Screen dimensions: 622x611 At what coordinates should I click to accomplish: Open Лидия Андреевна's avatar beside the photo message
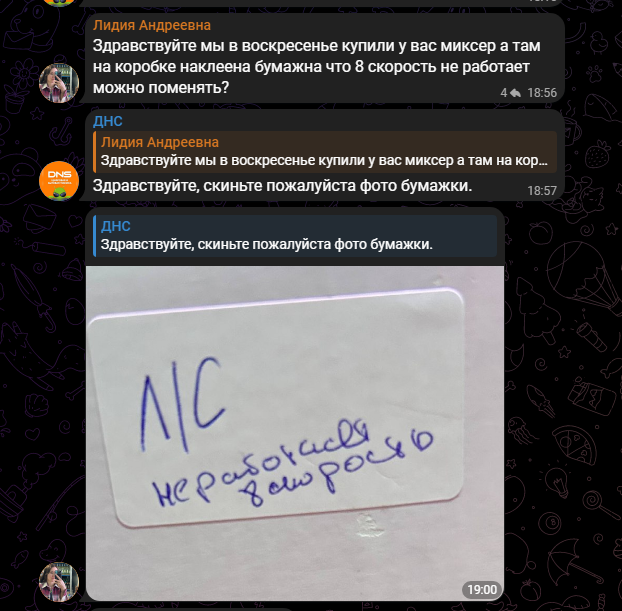coord(59,582)
